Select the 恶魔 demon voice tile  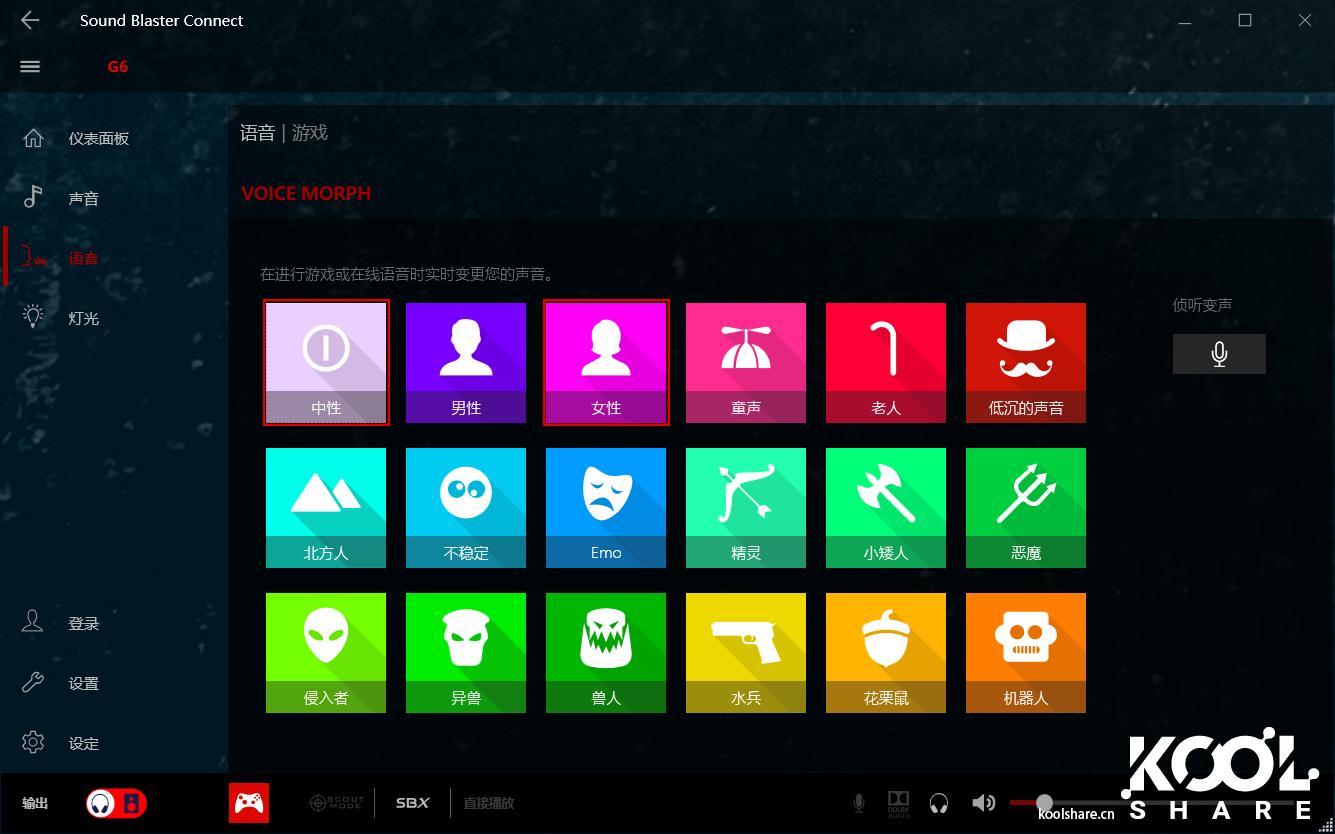[x=1026, y=508]
